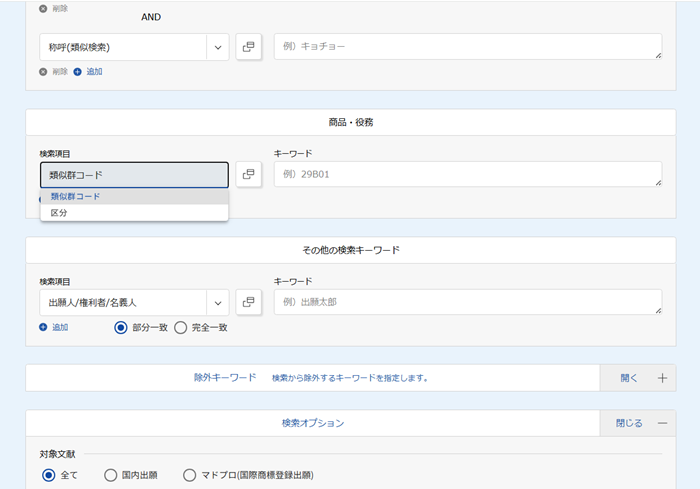Click popup window icon beside 称呼(類似検索) dropdown

248,47
